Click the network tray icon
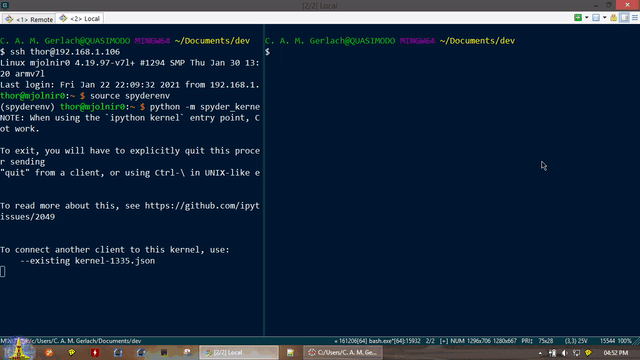This screenshot has width=640, height=360. pos(576,353)
